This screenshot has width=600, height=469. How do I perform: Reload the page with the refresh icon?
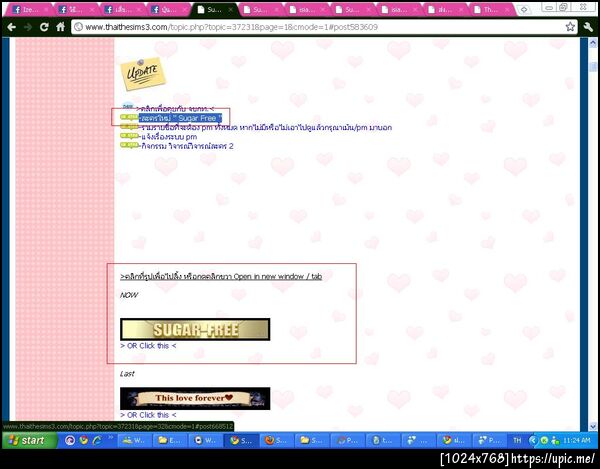pos(44,27)
